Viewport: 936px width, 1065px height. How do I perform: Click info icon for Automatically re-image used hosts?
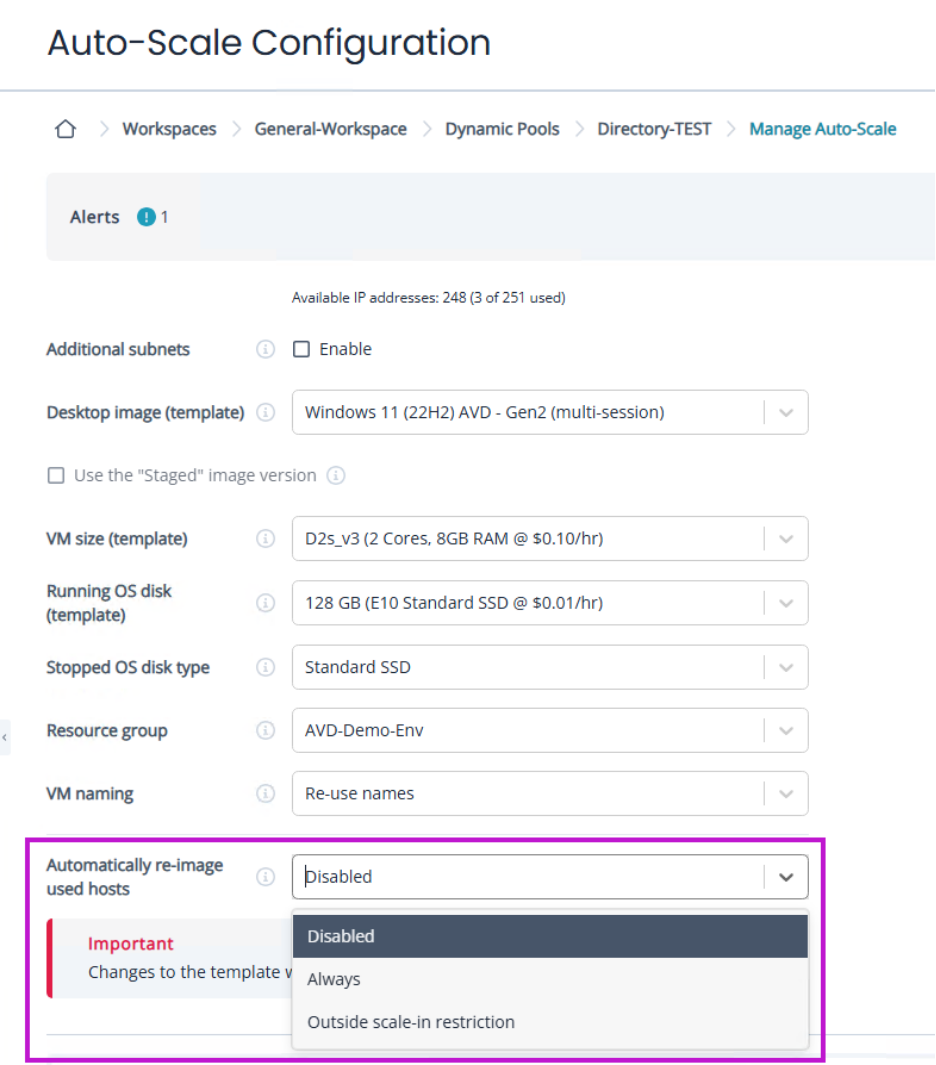click(265, 877)
